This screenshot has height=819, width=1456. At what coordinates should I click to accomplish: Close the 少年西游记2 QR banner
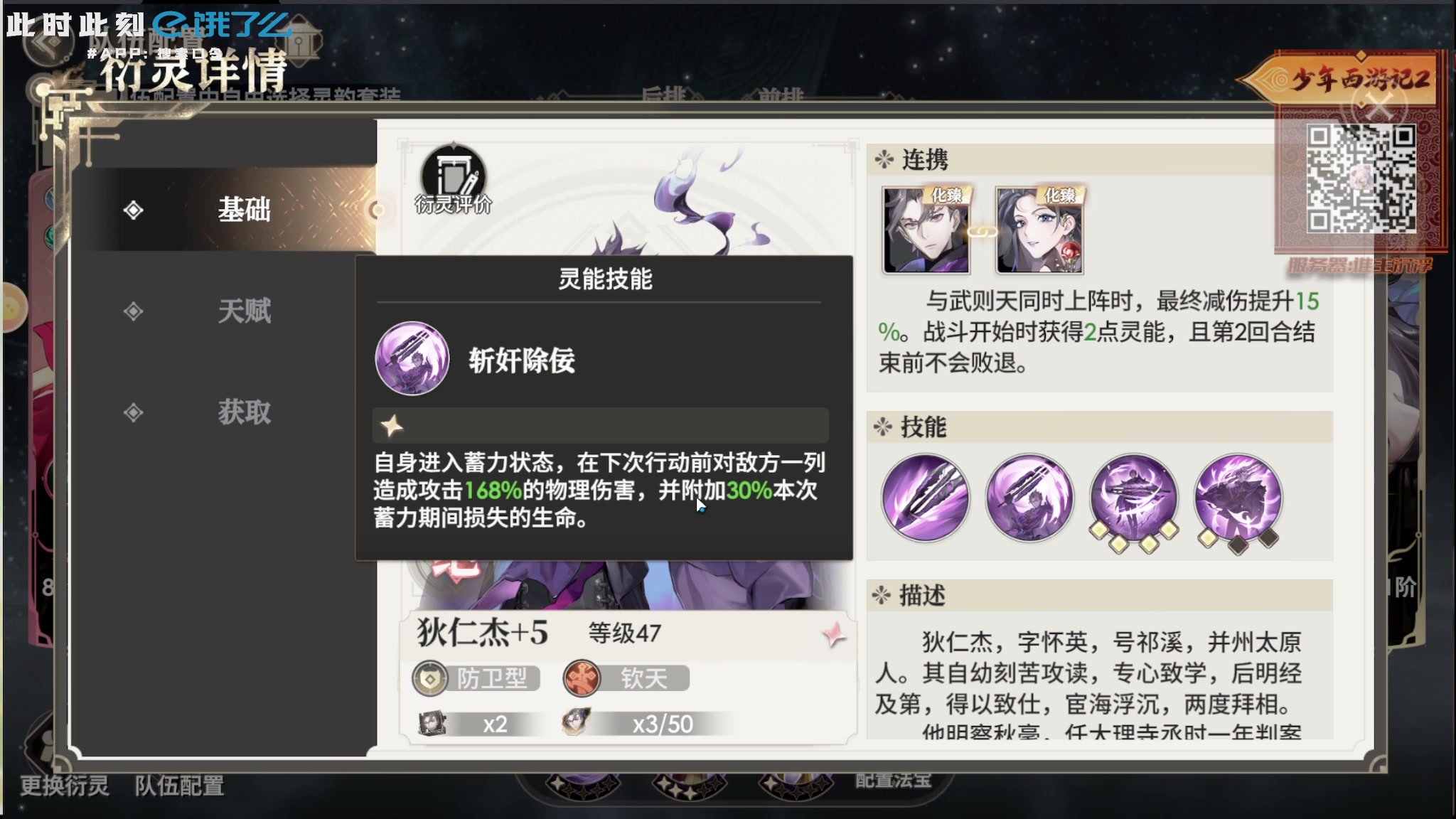(1379, 107)
